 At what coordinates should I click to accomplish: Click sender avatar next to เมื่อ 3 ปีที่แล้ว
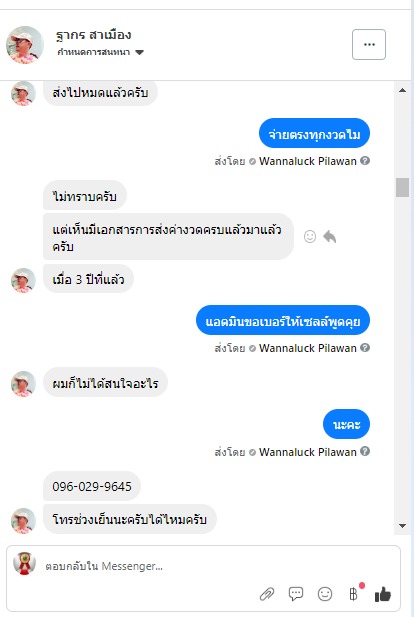tap(23, 280)
